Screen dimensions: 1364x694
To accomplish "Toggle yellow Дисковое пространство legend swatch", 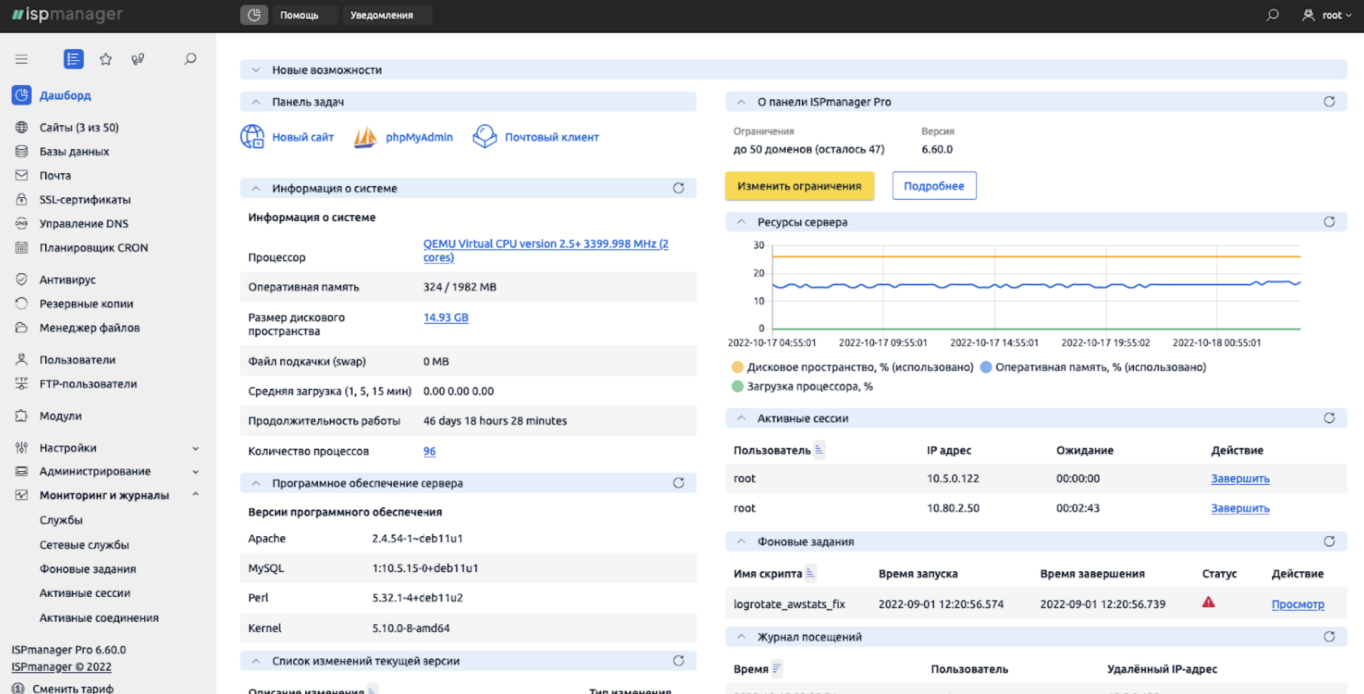I will pyautogui.click(x=738, y=367).
